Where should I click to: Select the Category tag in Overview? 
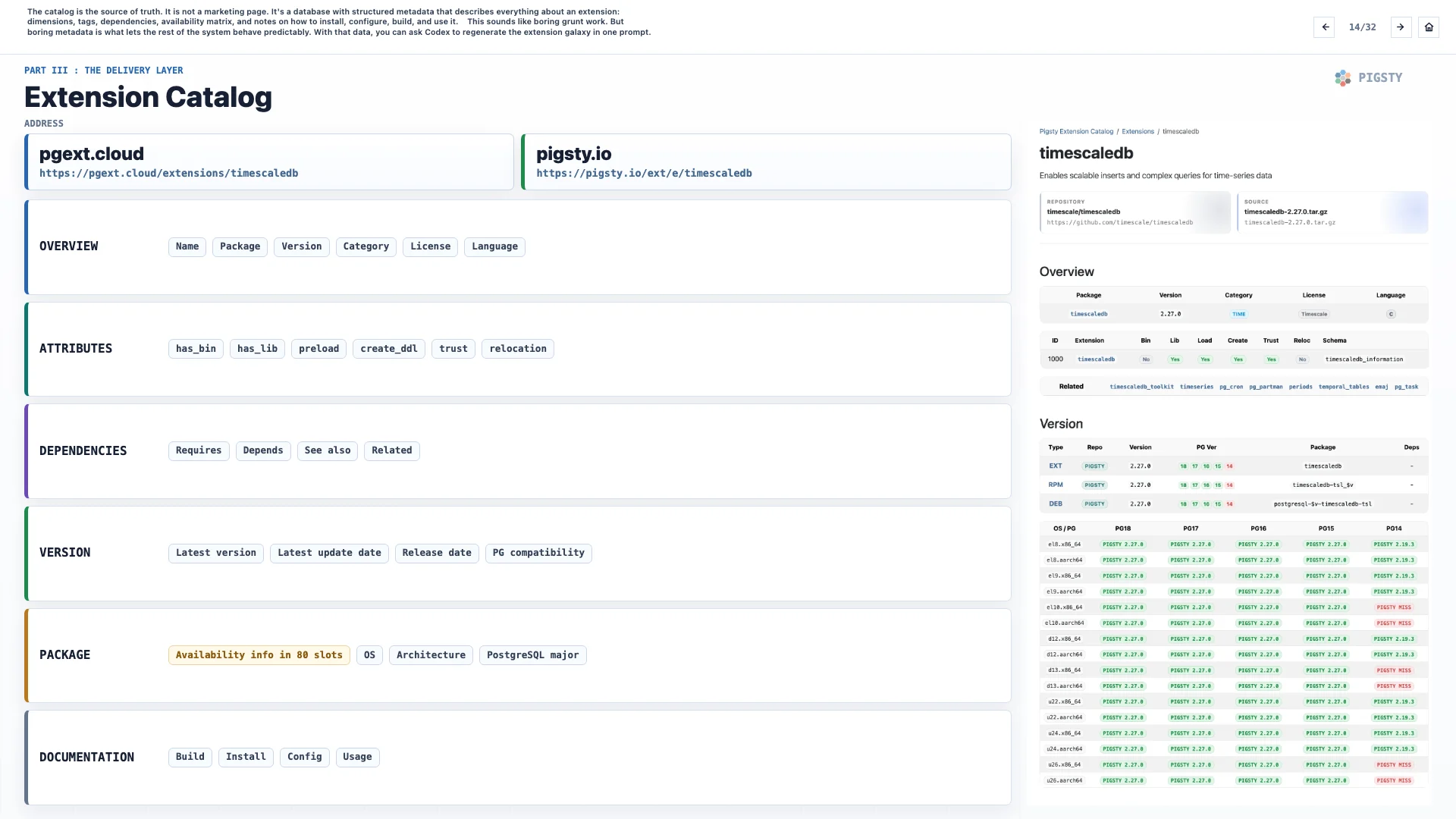coord(366,246)
